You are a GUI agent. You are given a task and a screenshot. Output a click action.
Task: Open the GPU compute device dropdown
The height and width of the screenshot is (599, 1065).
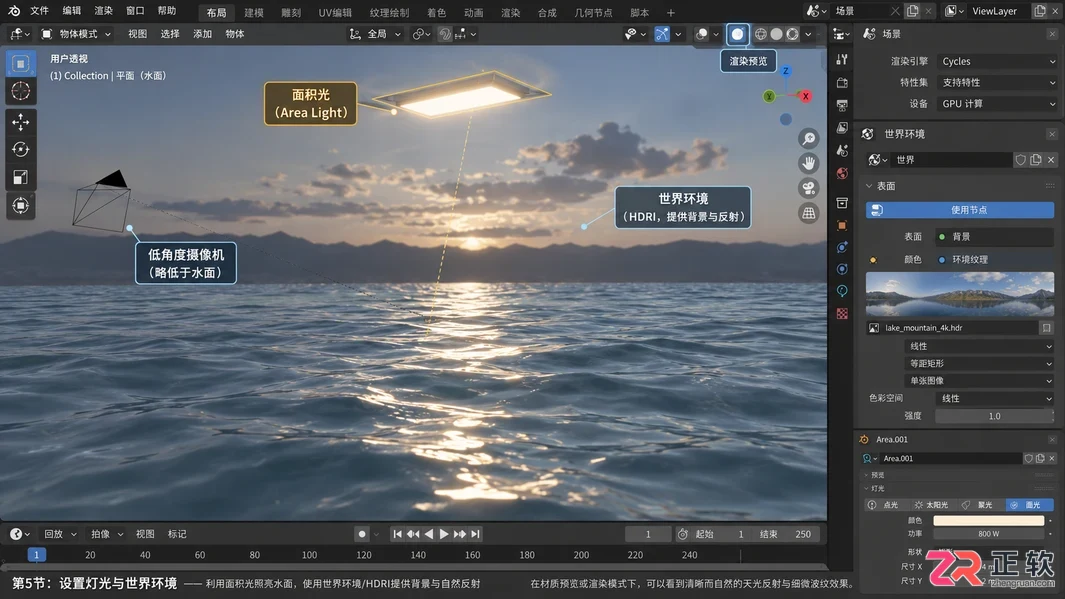pyautogui.click(x=997, y=104)
